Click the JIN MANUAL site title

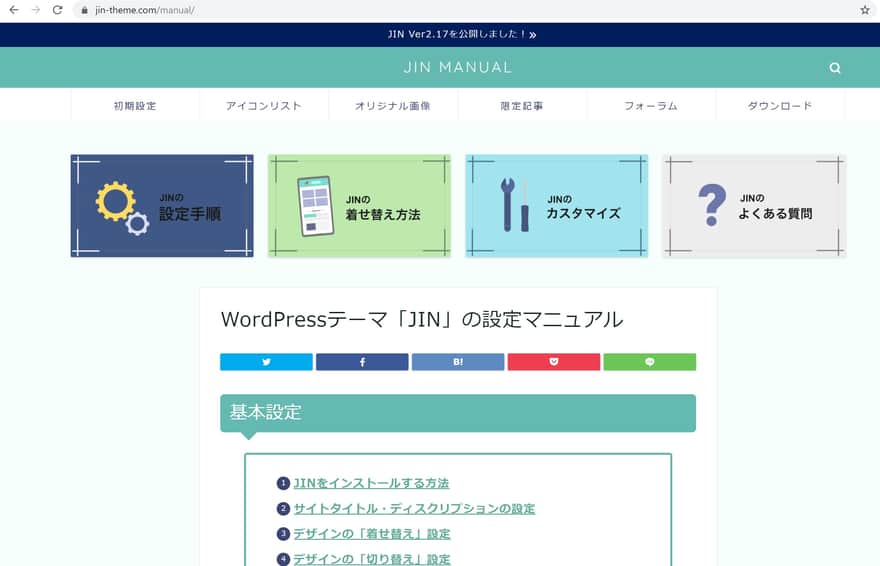click(x=457, y=67)
